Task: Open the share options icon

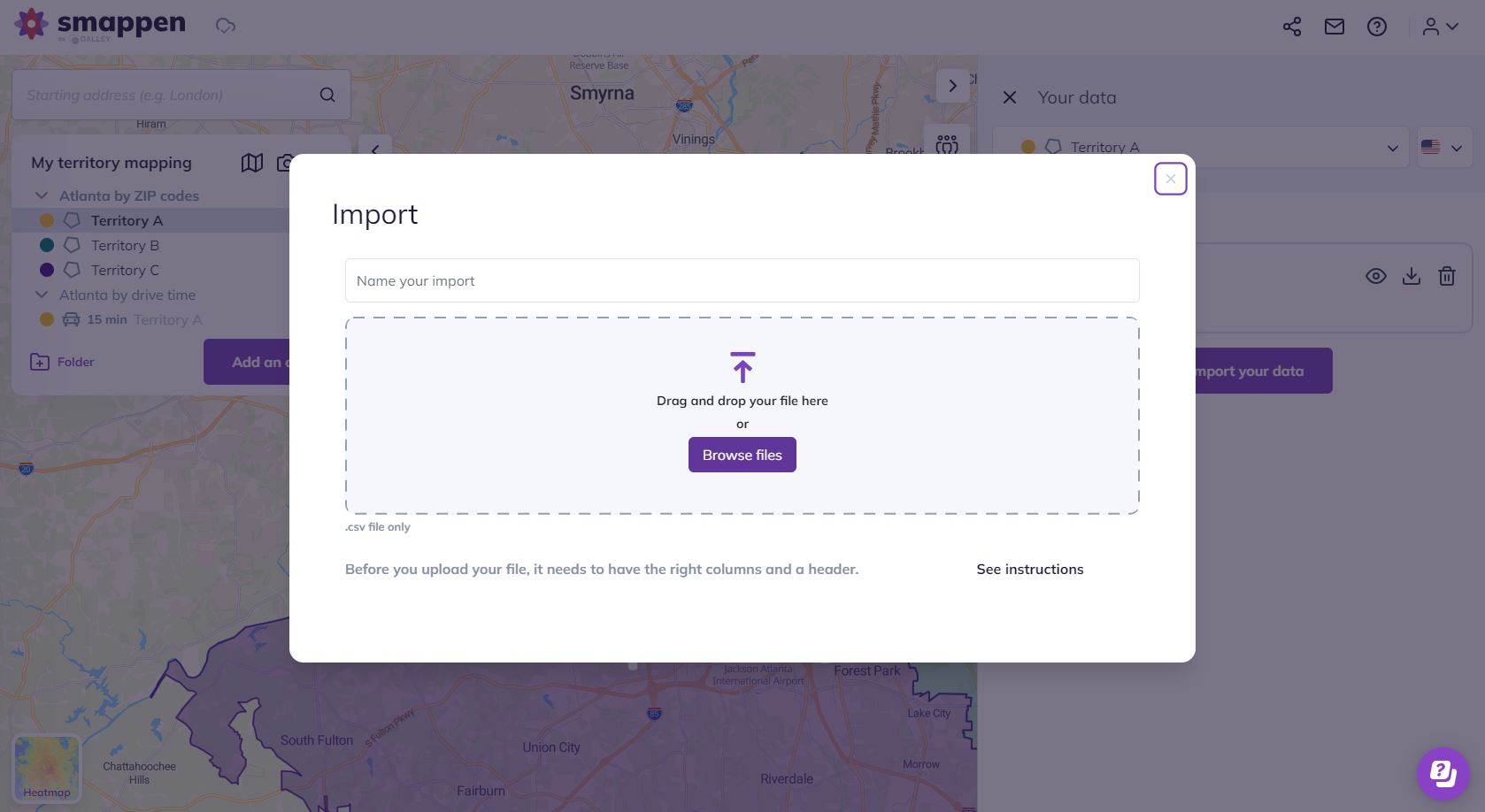Action: (1291, 27)
